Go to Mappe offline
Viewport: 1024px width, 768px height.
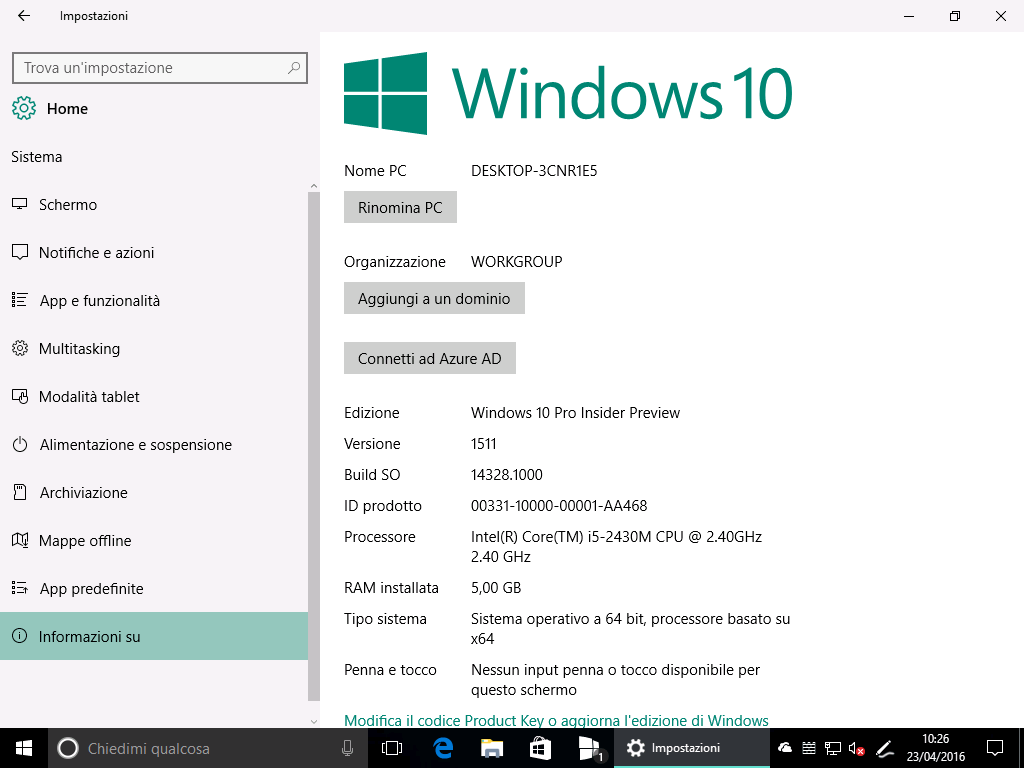point(154,541)
